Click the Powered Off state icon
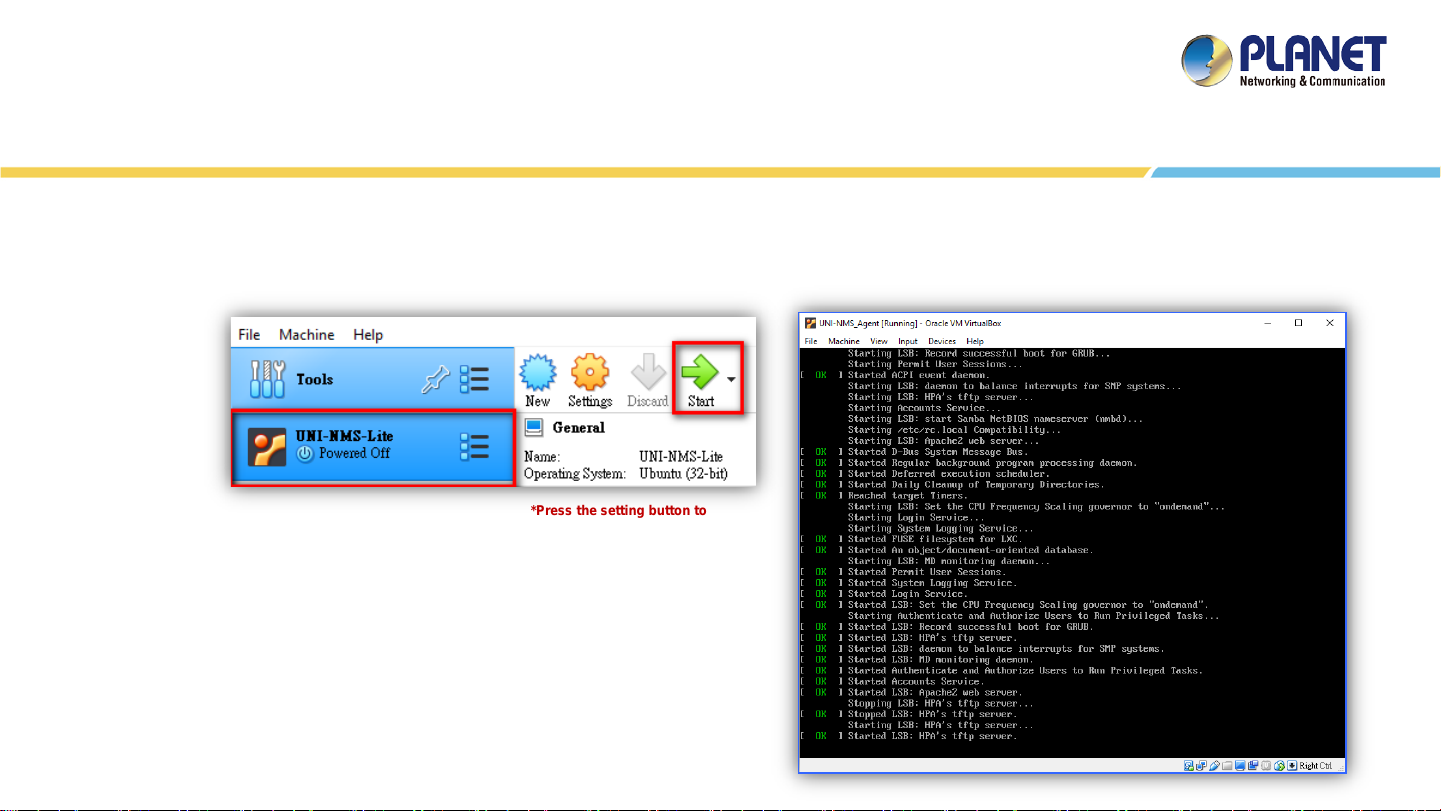Viewport: 1441px width, 811px height. (x=306, y=454)
